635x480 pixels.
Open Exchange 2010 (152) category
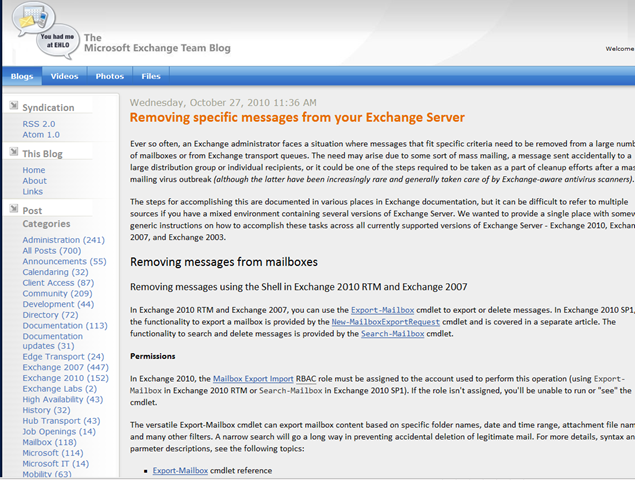pyautogui.click(x=66, y=378)
